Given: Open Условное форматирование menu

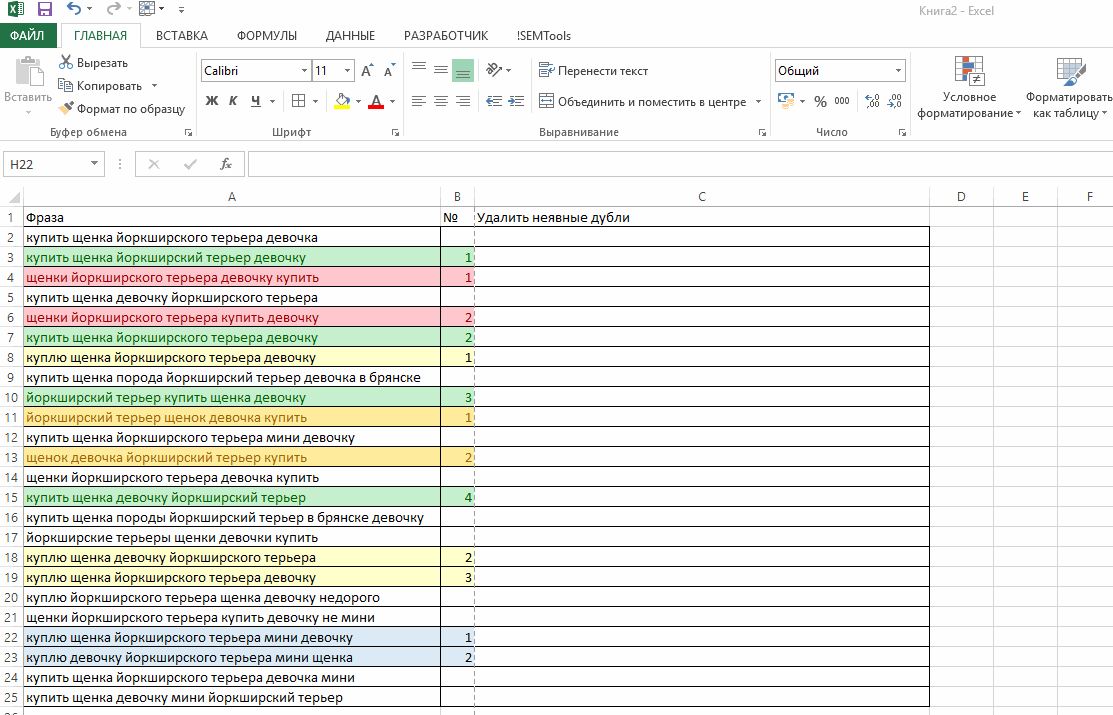Looking at the screenshot, I should point(969,88).
